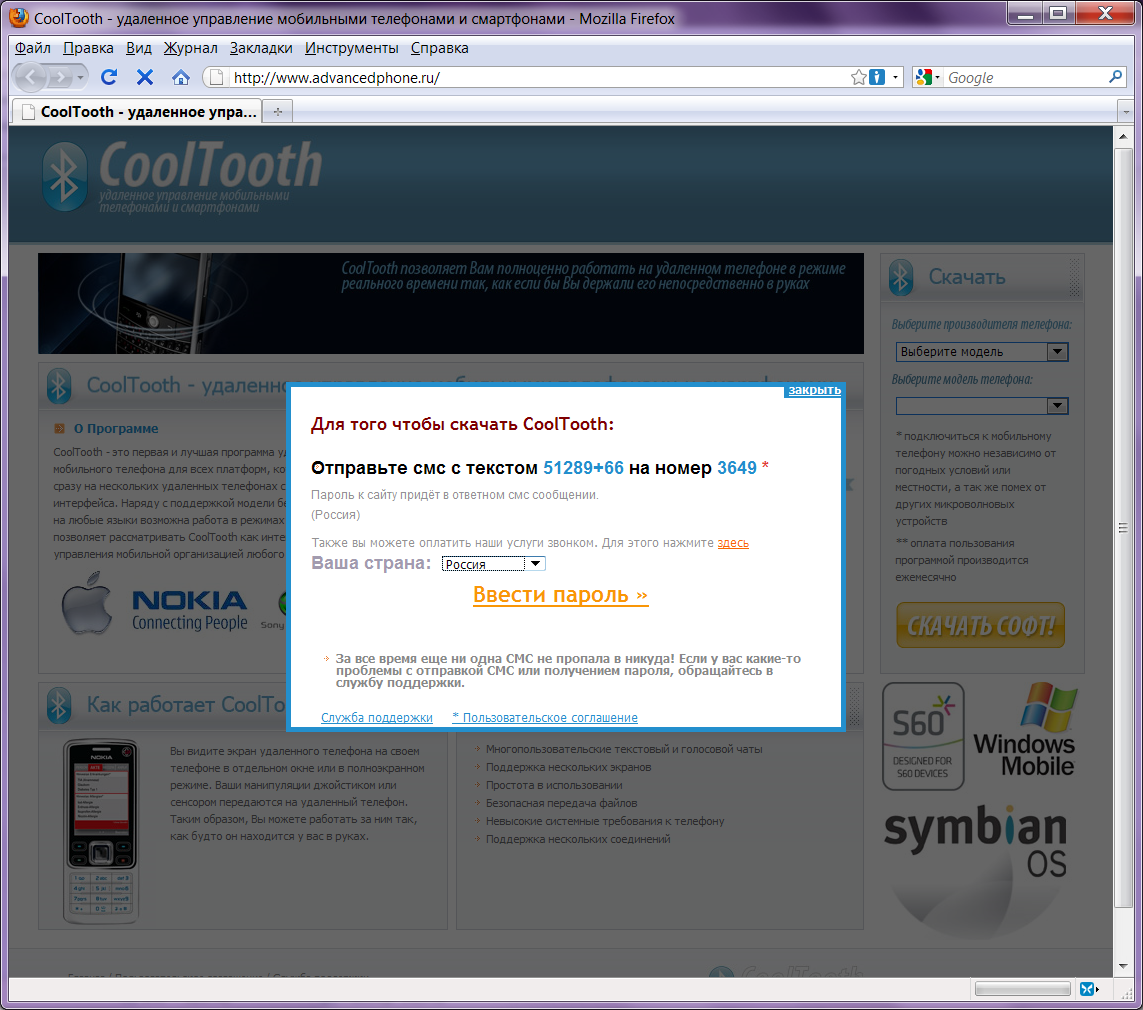The height and width of the screenshot is (1010, 1143).
Task: Open the Ваша страна dropdown showing Россия
Action: (x=494, y=563)
